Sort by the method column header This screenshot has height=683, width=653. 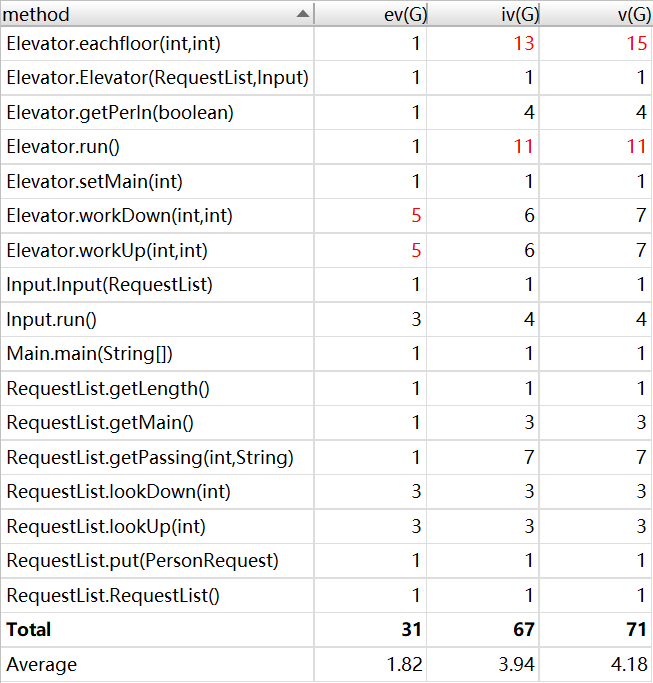pyautogui.click(x=157, y=14)
